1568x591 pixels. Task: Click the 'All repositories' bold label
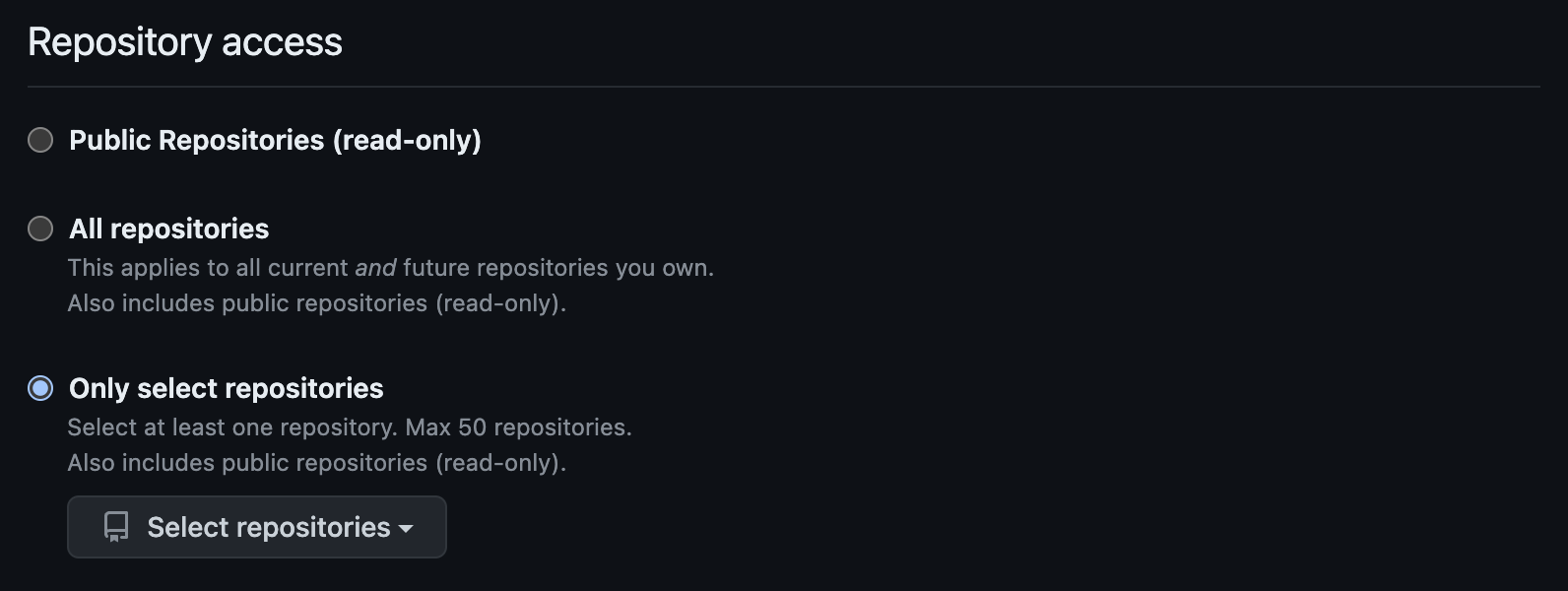(168, 229)
